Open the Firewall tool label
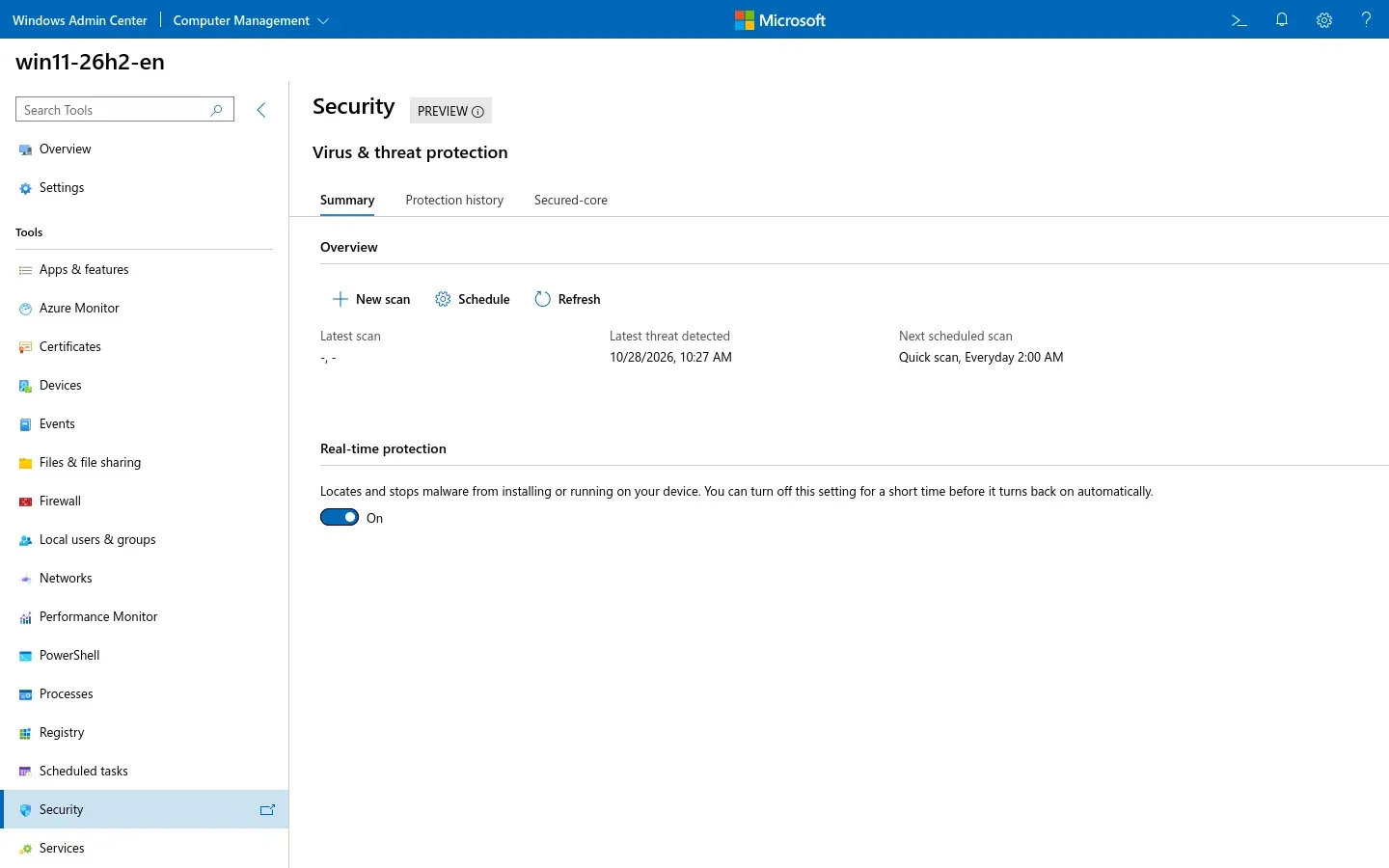Viewport: 1389px width, 868px height. pos(60,502)
